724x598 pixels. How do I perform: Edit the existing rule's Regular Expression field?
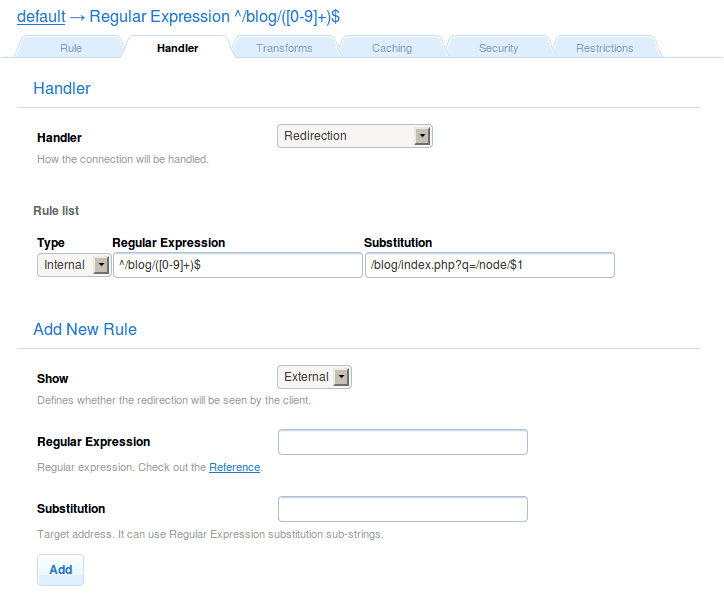[237, 265]
